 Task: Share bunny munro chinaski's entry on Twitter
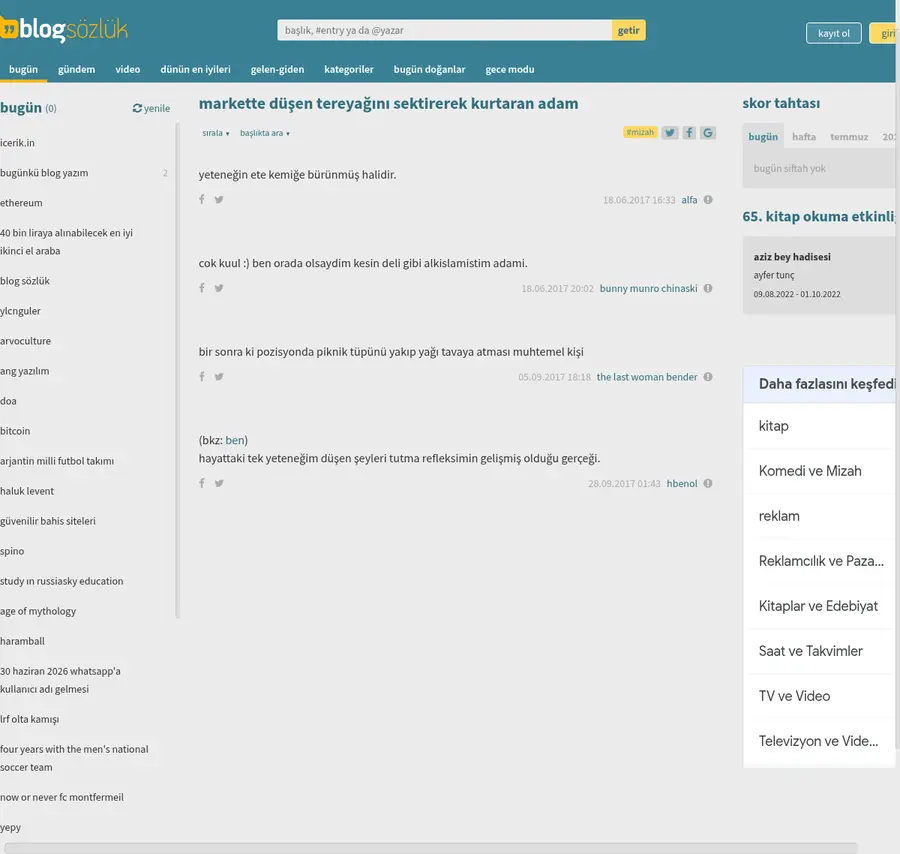coord(219,288)
